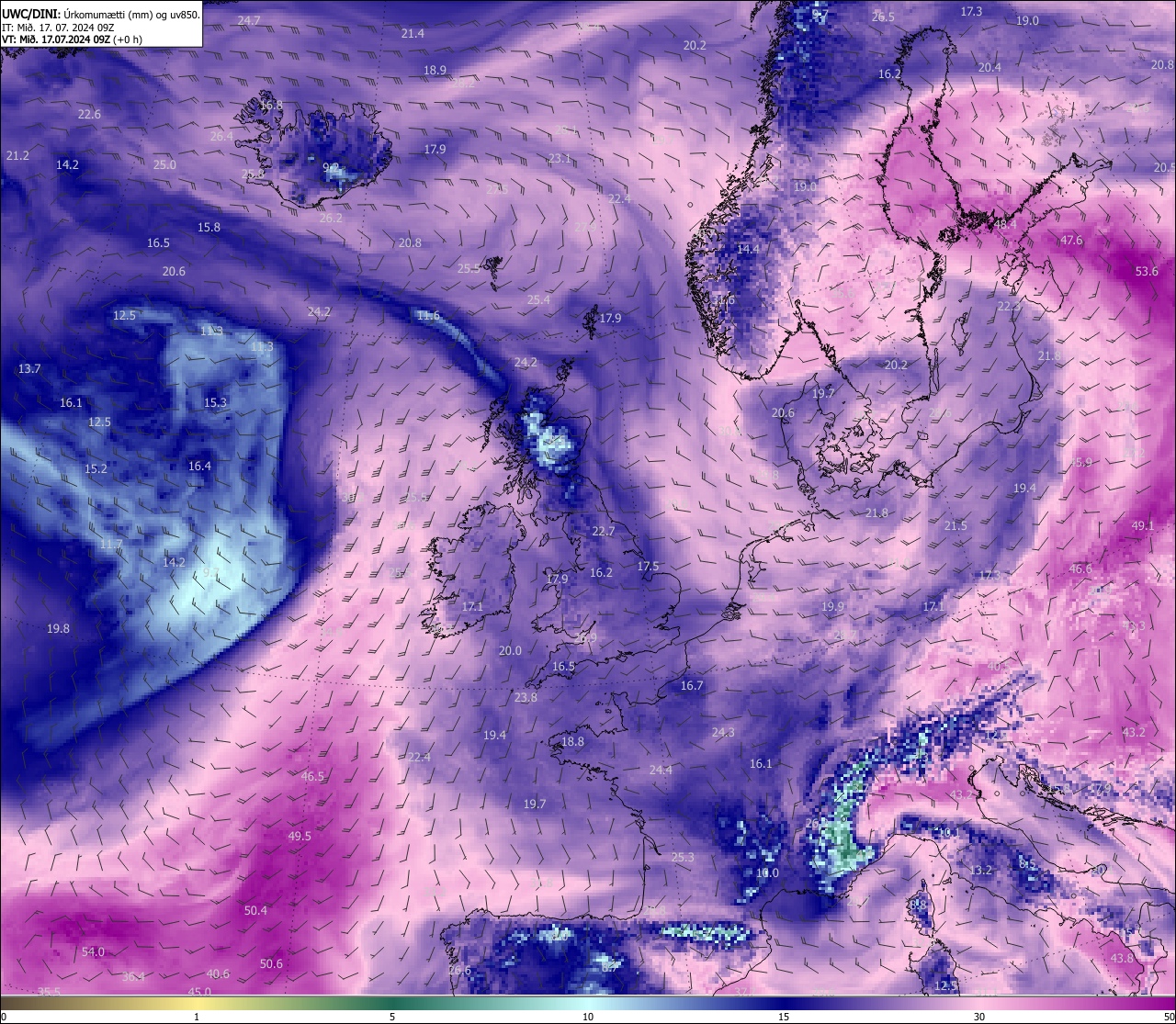Select the 46.6 value label
Viewport: 1176px width, 1024px height.
click(x=1080, y=568)
